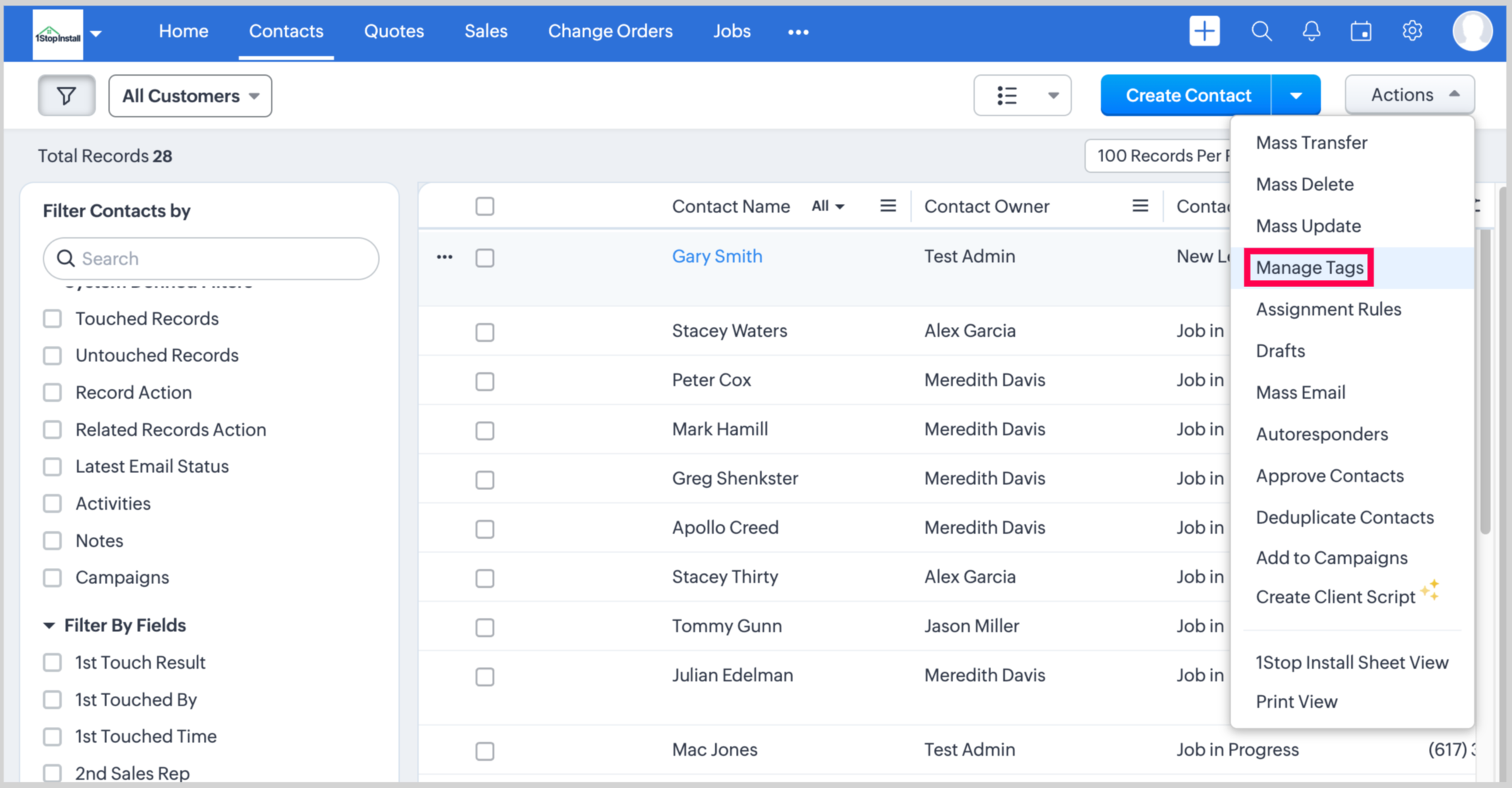1512x788 pixels.
Task: Open the search magnifier in top bar
Action: 1261,31
